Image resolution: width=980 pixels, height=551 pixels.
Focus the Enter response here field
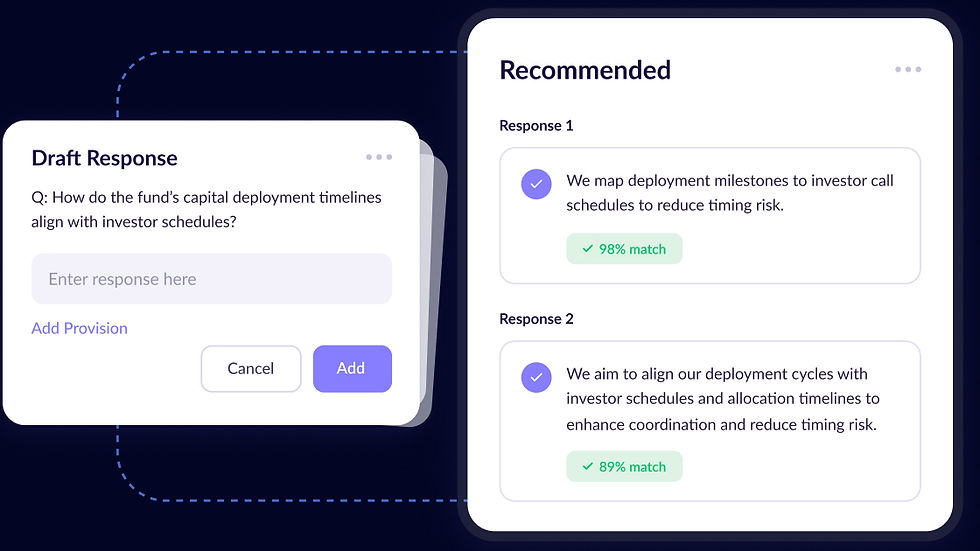[x=211, y=279]
